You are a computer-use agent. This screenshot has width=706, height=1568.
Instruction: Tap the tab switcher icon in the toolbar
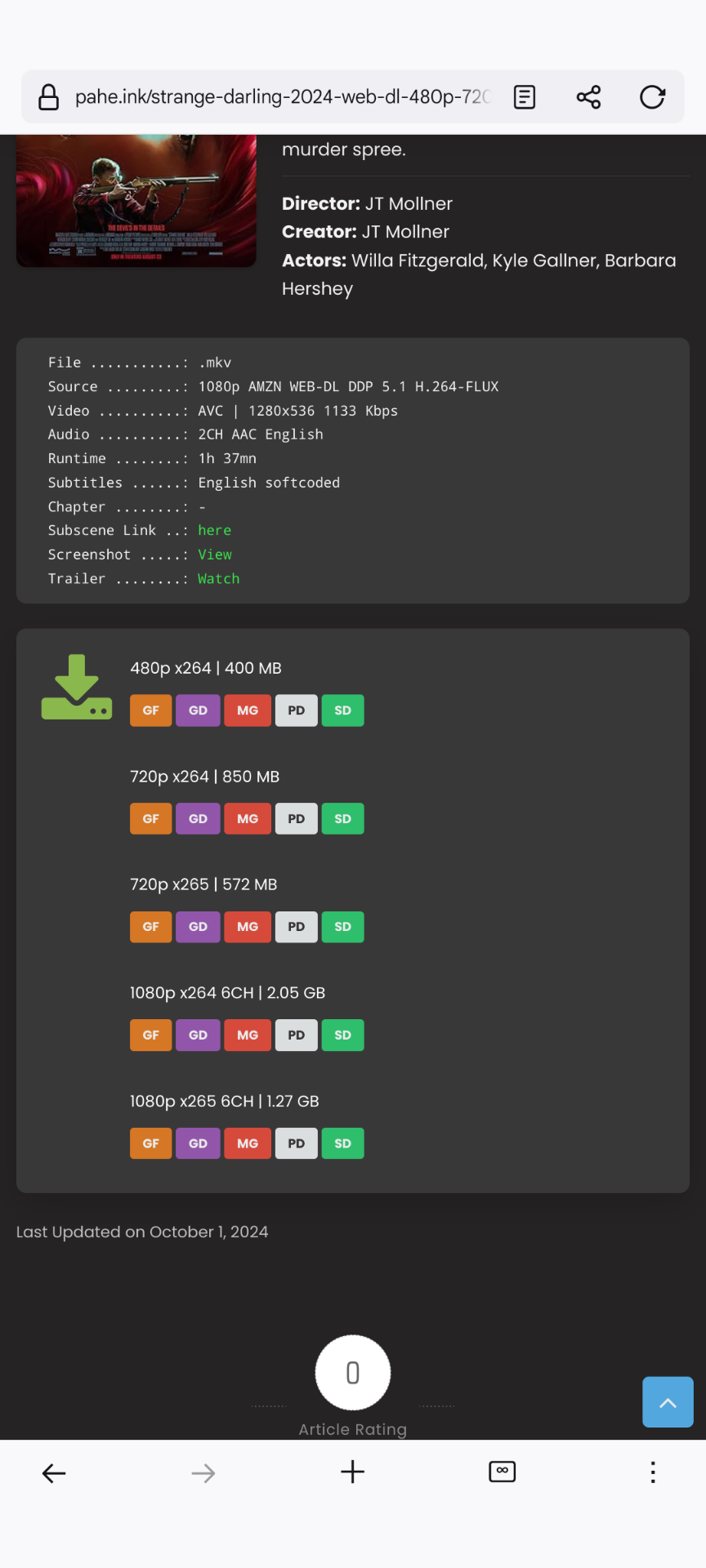click(x=502, y=1472)
